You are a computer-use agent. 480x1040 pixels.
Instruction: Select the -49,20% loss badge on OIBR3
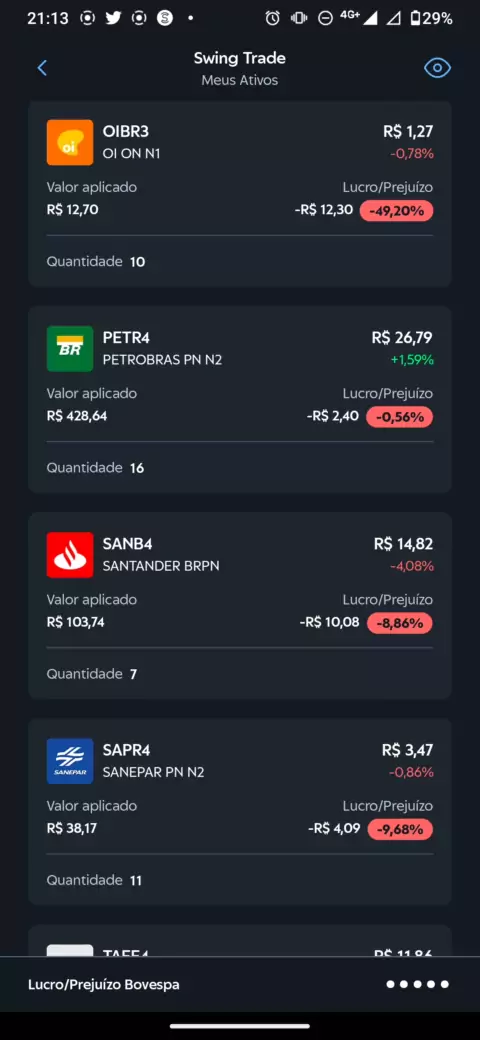396,211
